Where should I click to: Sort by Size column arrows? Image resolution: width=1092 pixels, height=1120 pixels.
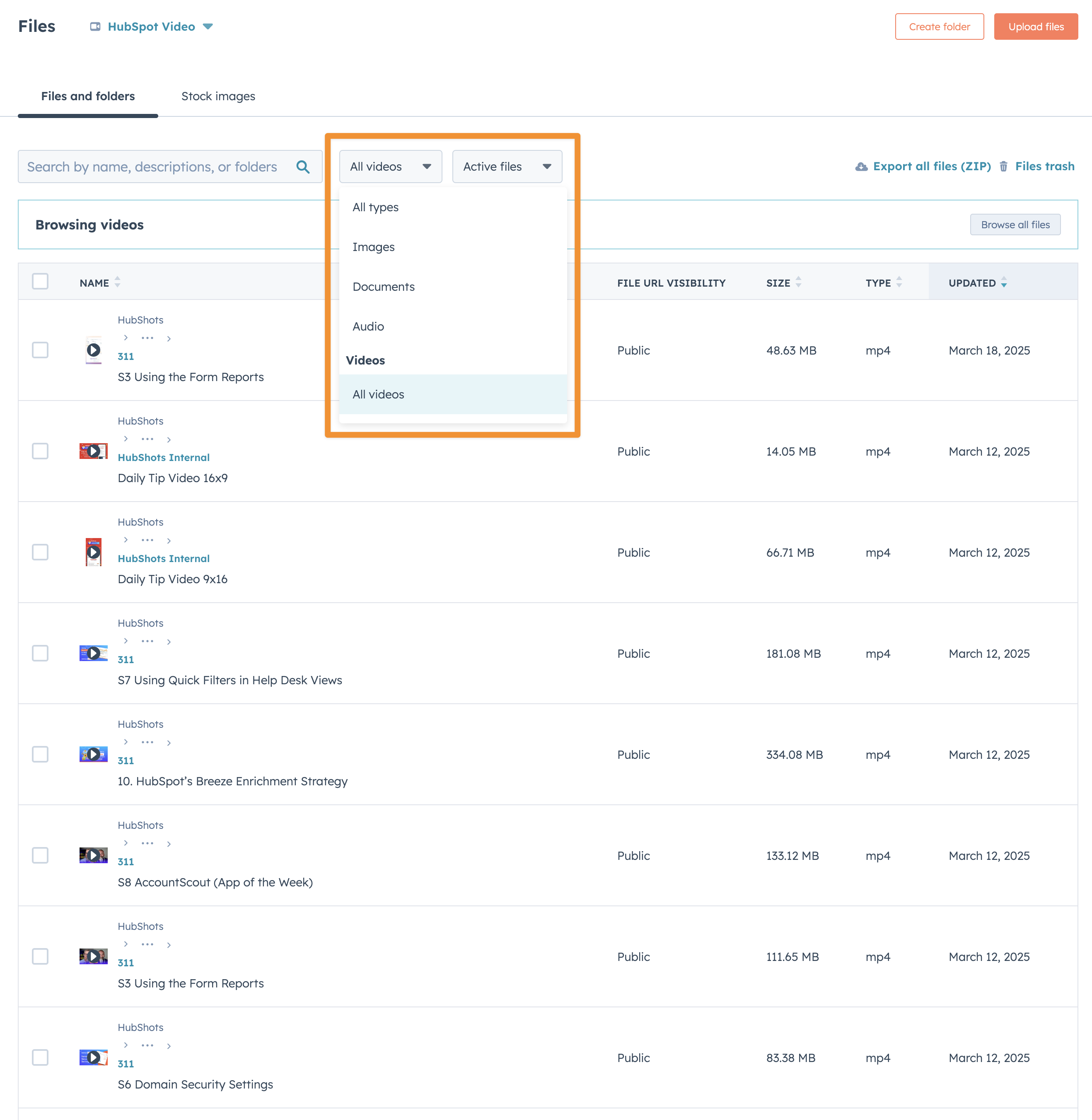tap(798, 282)
